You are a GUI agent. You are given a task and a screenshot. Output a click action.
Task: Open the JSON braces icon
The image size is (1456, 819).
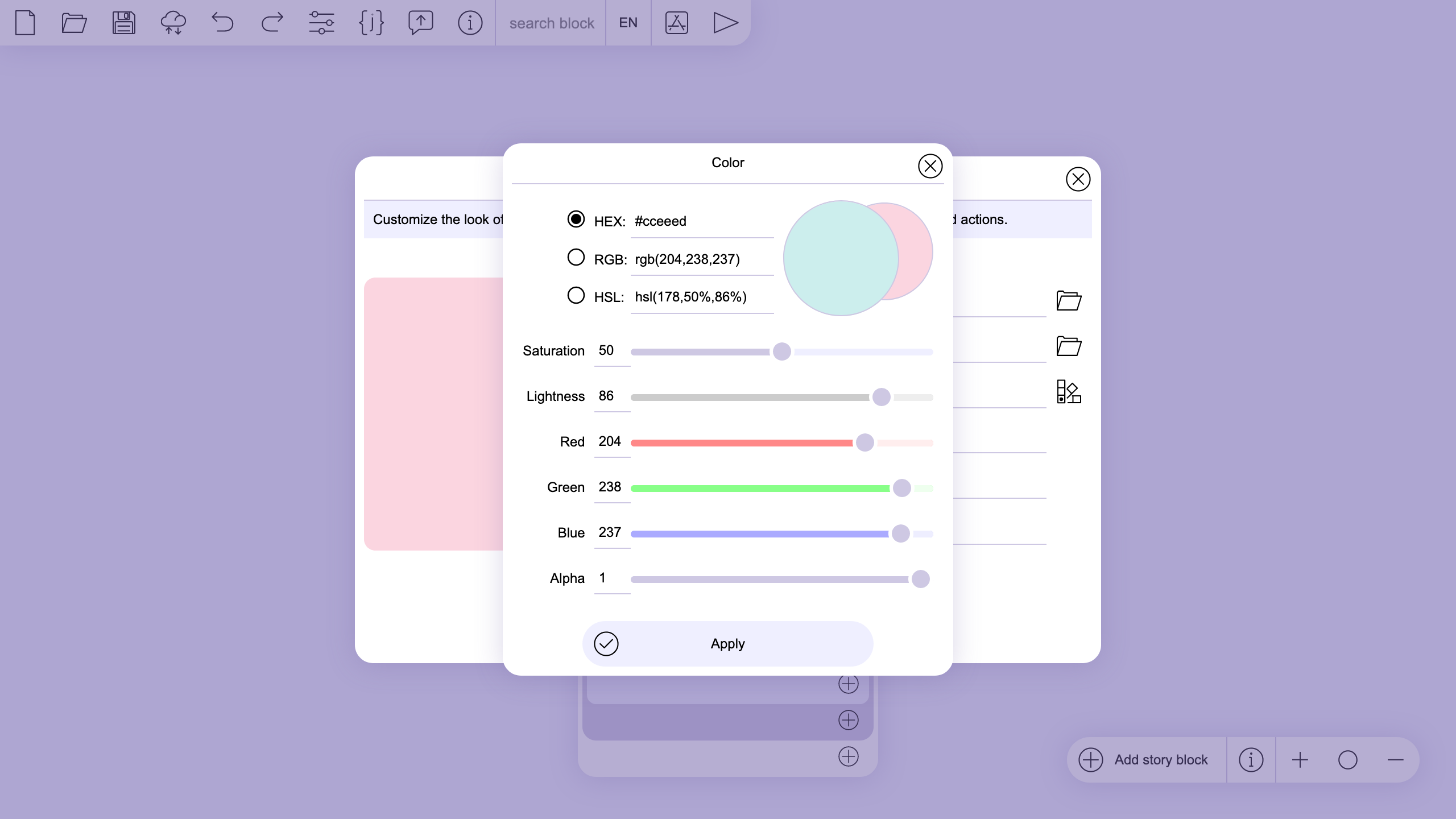(371, 23)
